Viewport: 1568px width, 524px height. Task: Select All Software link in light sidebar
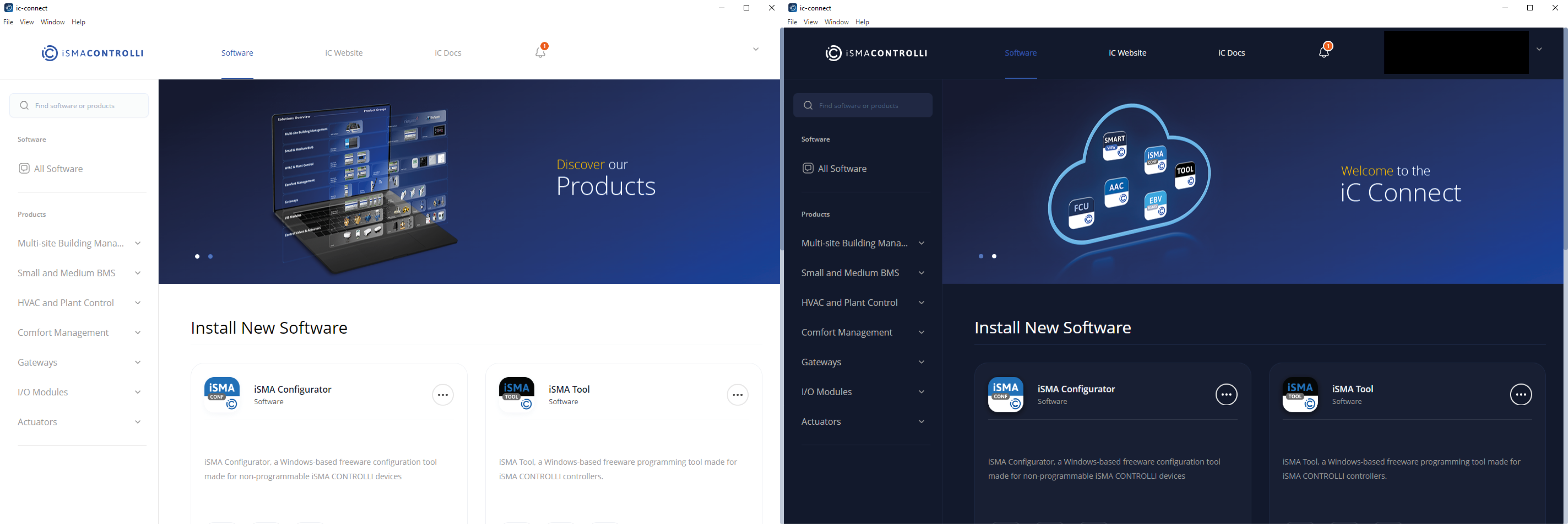point(59,169)
